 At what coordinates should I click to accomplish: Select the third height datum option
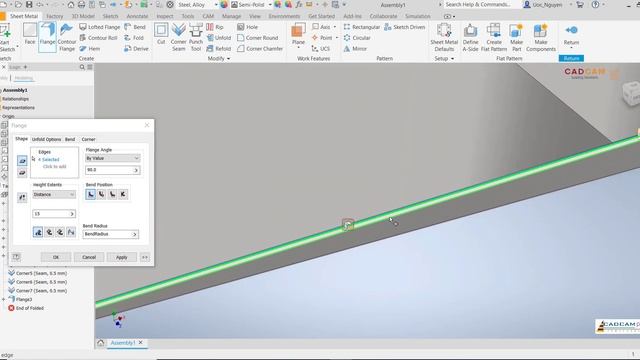tap(60, 232)
